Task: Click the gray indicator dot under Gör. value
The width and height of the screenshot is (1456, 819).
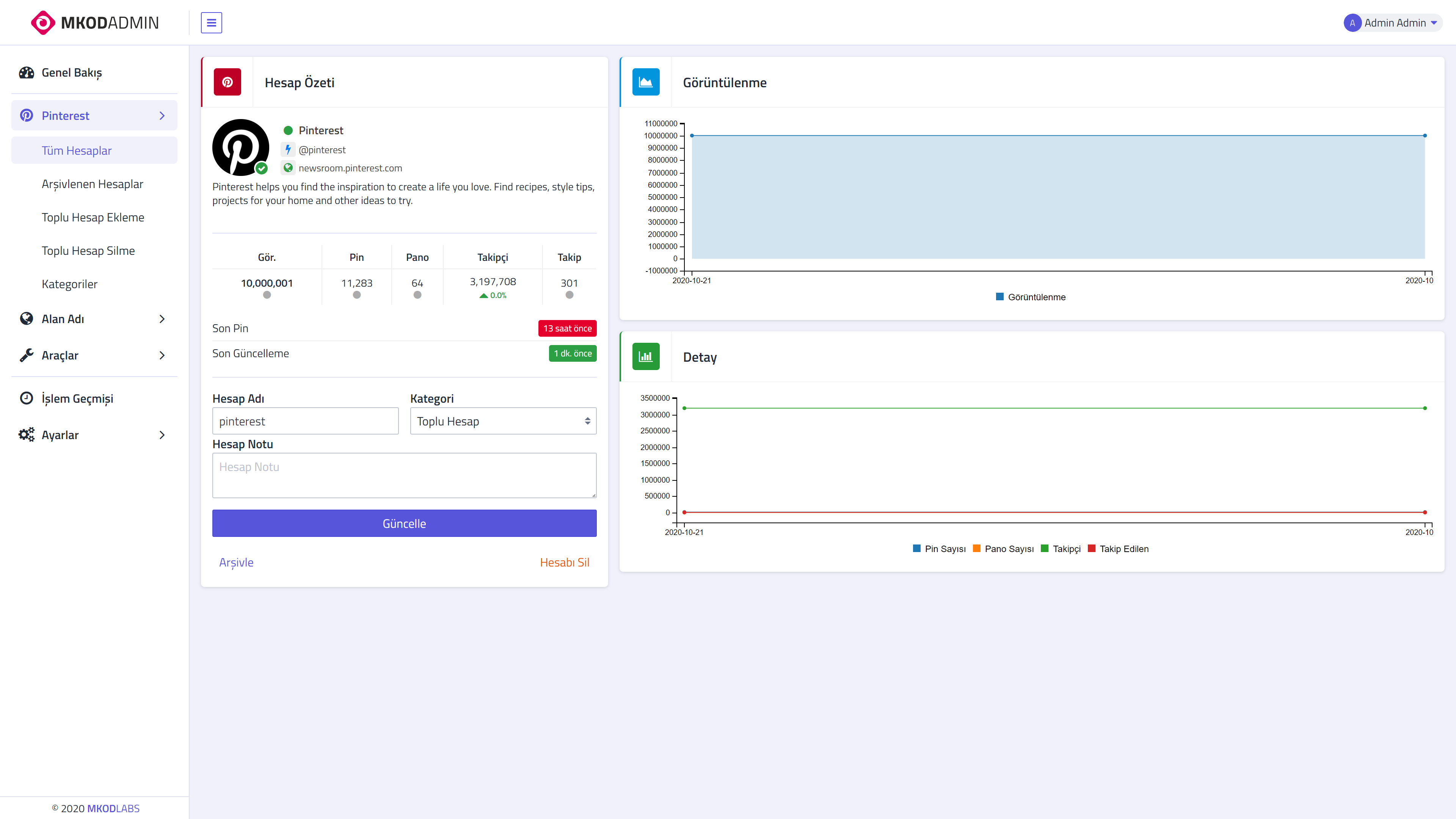Action: tap(267, 295)
